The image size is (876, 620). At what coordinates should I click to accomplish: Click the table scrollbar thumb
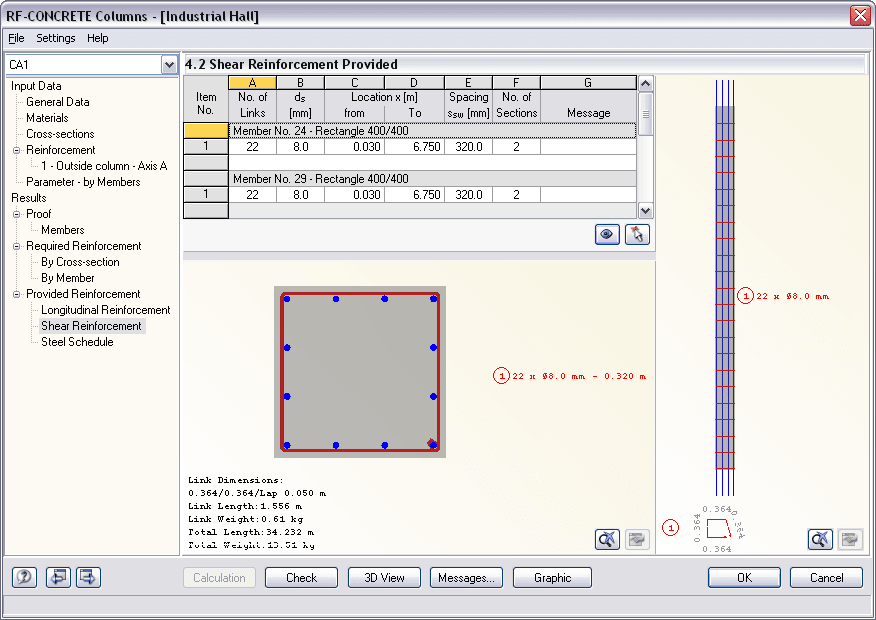tap(645, 114)
